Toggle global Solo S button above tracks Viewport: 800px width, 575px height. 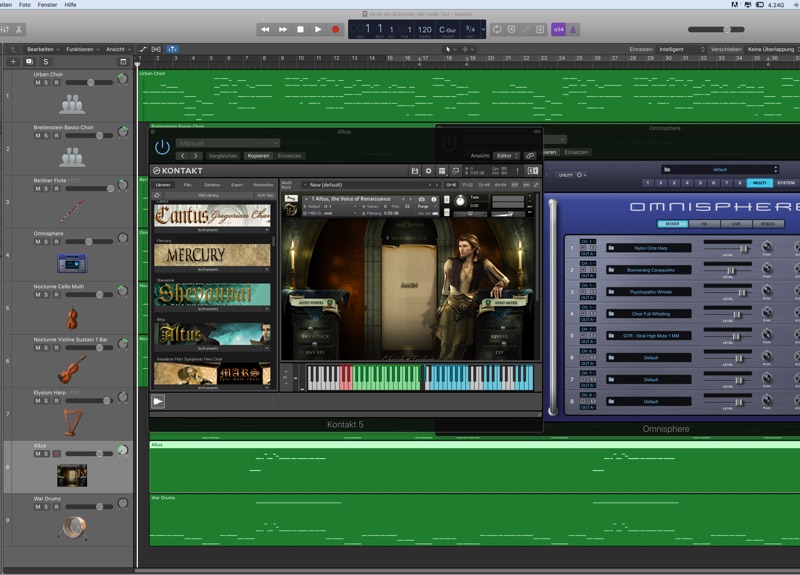coord(46,62)
